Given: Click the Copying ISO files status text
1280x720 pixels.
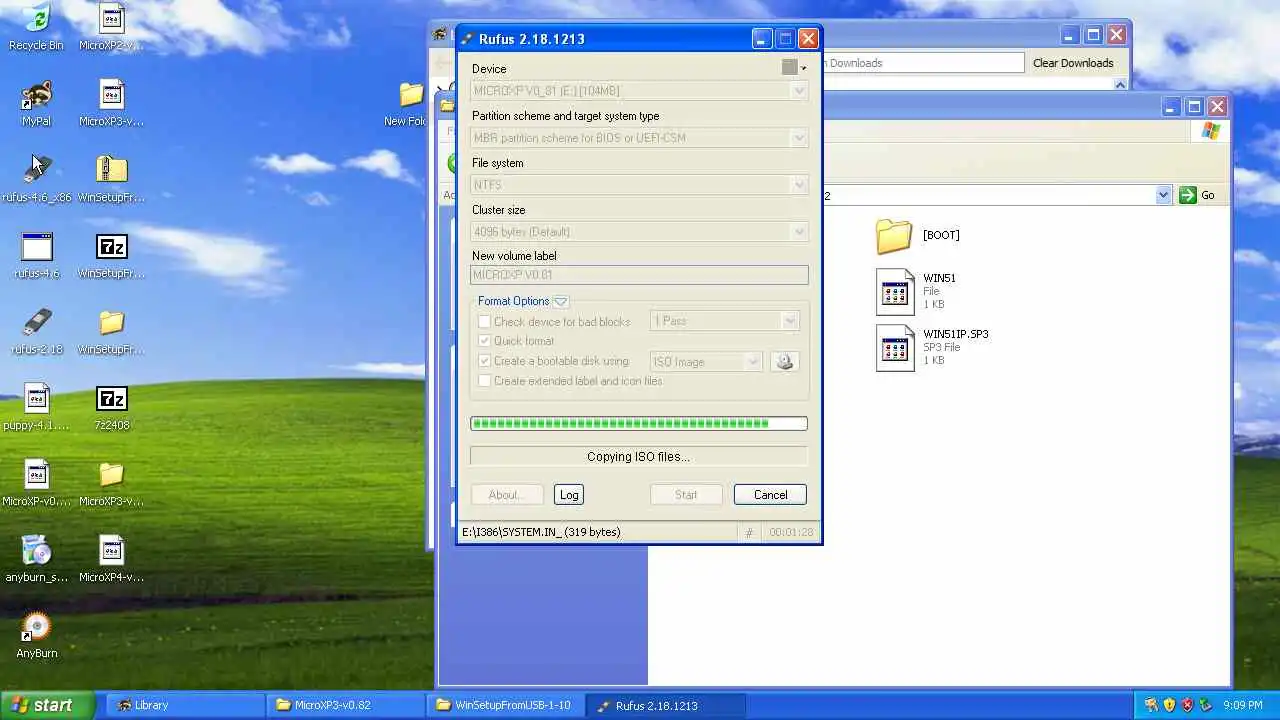Looking at the screenshot, I should [x=638, y=457].
